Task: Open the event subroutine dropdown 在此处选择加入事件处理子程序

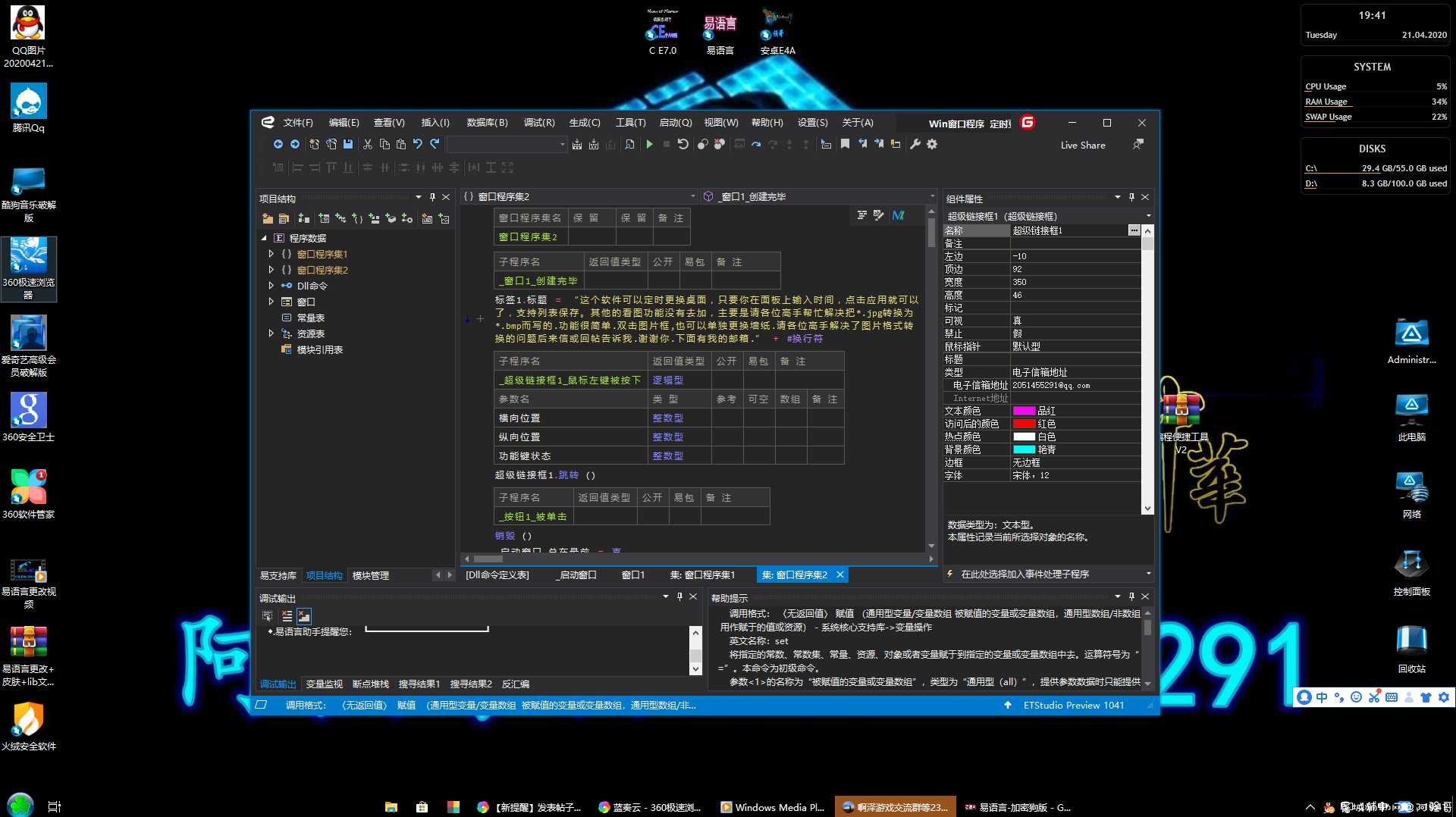Action: [1148, 574]
